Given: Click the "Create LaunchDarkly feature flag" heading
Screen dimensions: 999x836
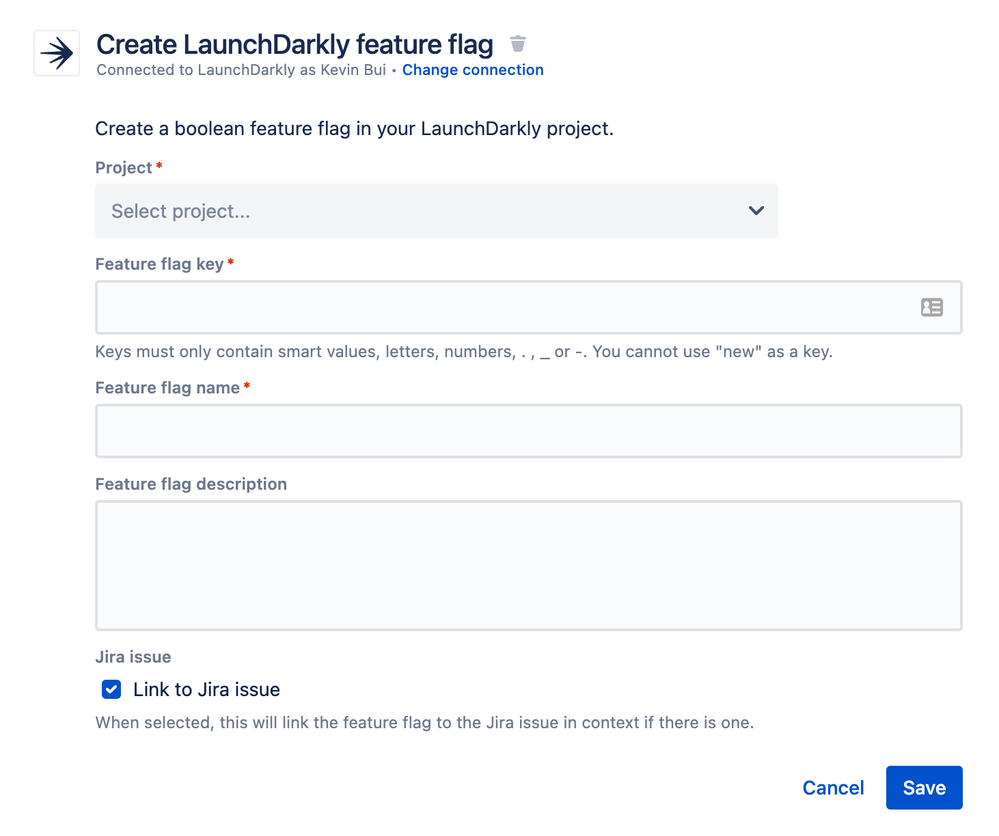Looking at the screenshot, I should coord(294,45).
